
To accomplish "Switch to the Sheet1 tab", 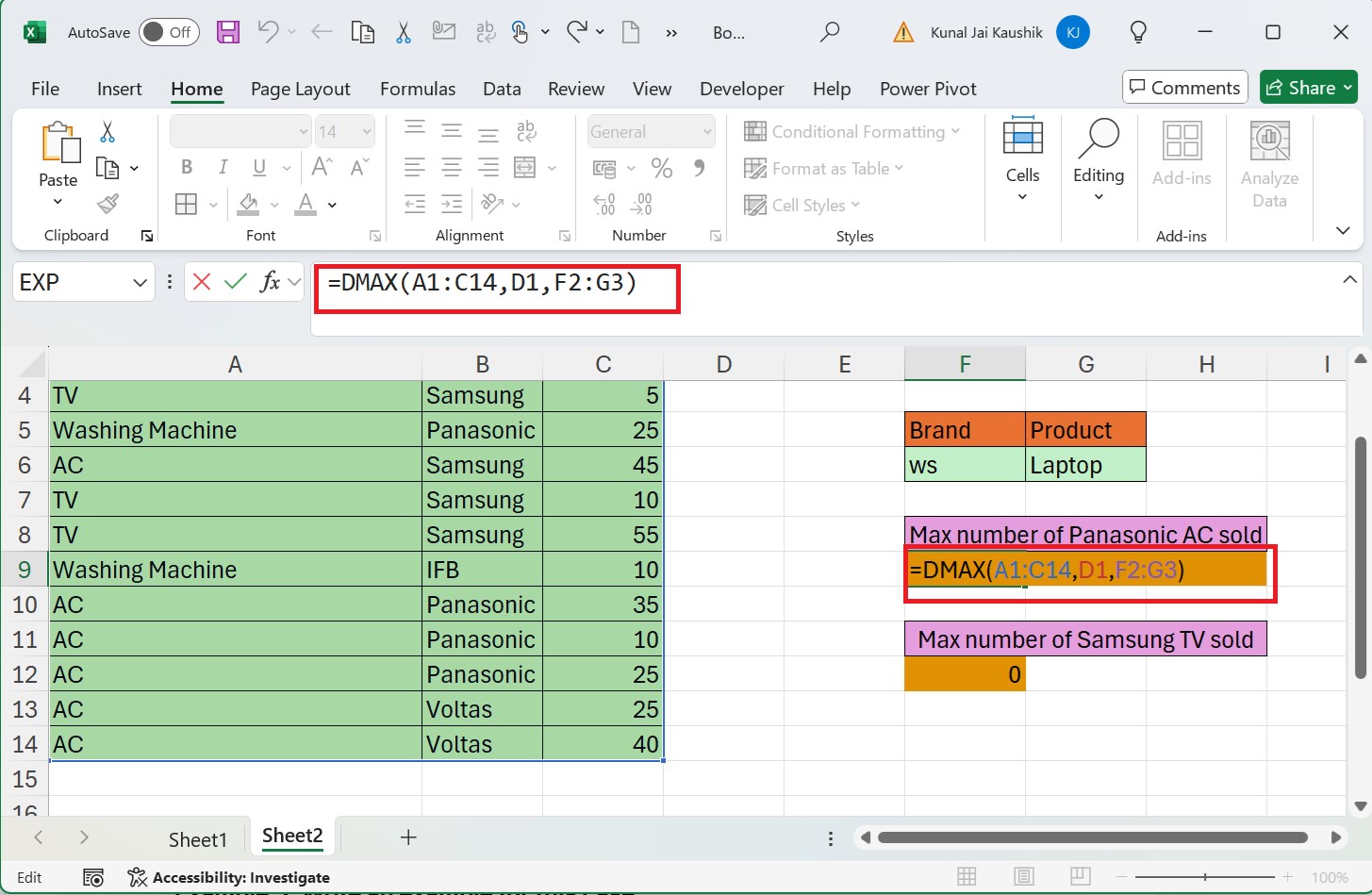I will 198,838.
